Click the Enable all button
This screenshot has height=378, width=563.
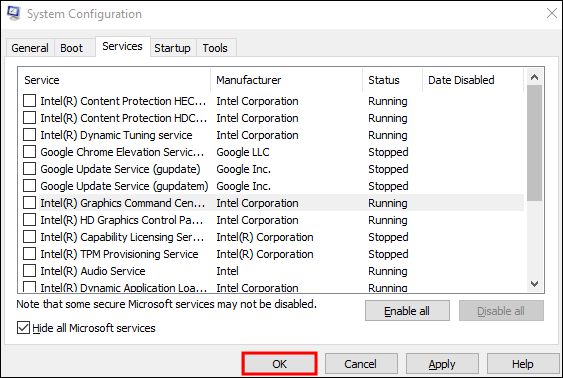click(x=407, y=311)
